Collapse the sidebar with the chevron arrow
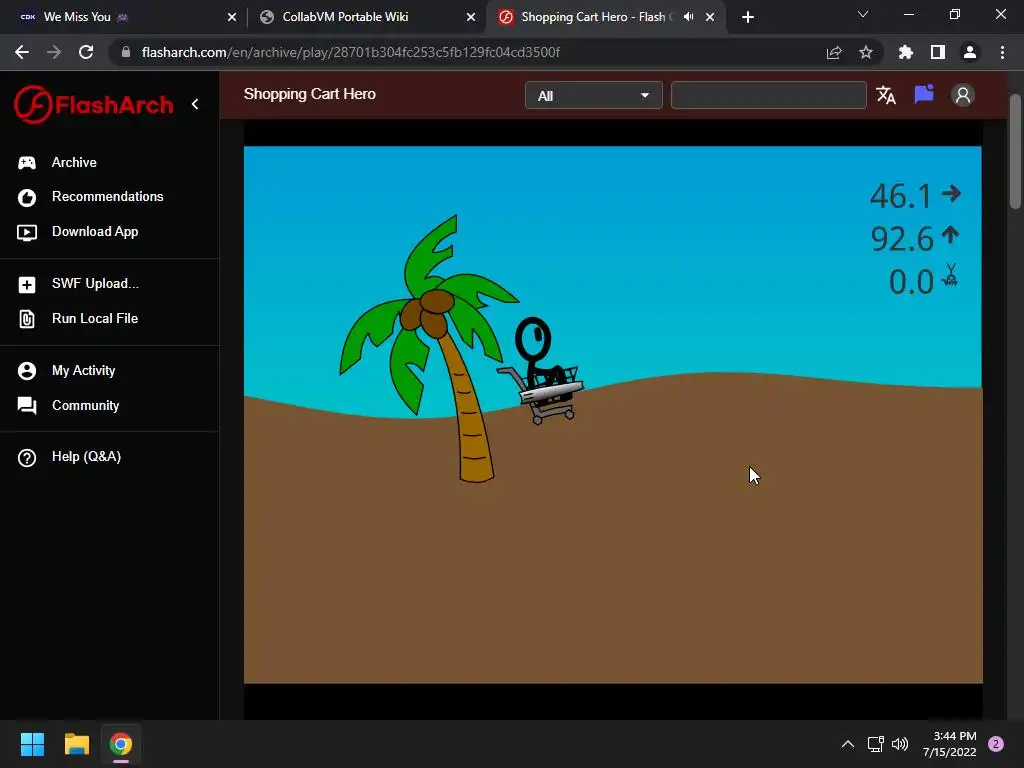 pos(195,104)
